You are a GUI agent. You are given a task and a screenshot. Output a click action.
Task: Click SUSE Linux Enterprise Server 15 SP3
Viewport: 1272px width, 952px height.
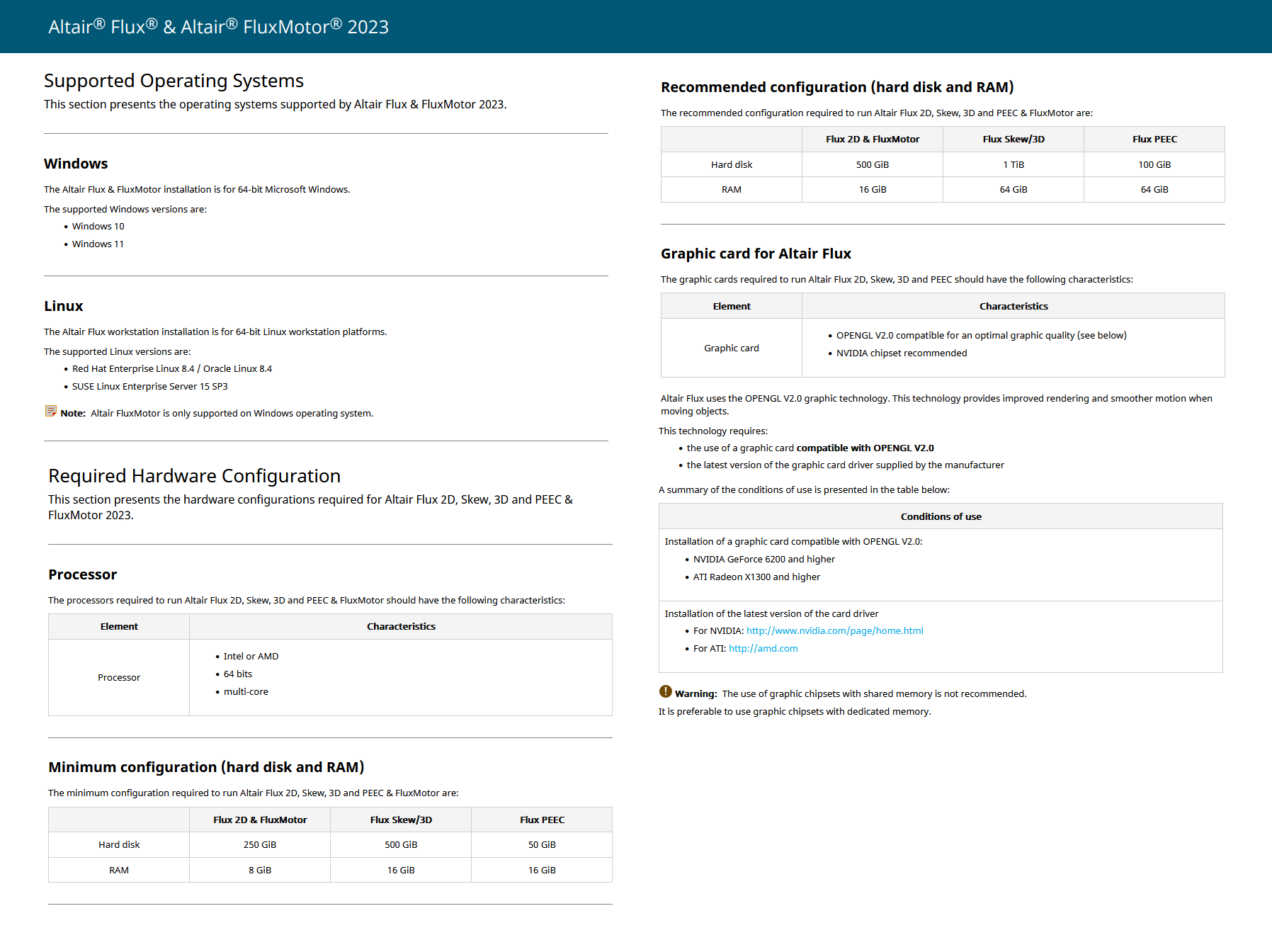149,387
